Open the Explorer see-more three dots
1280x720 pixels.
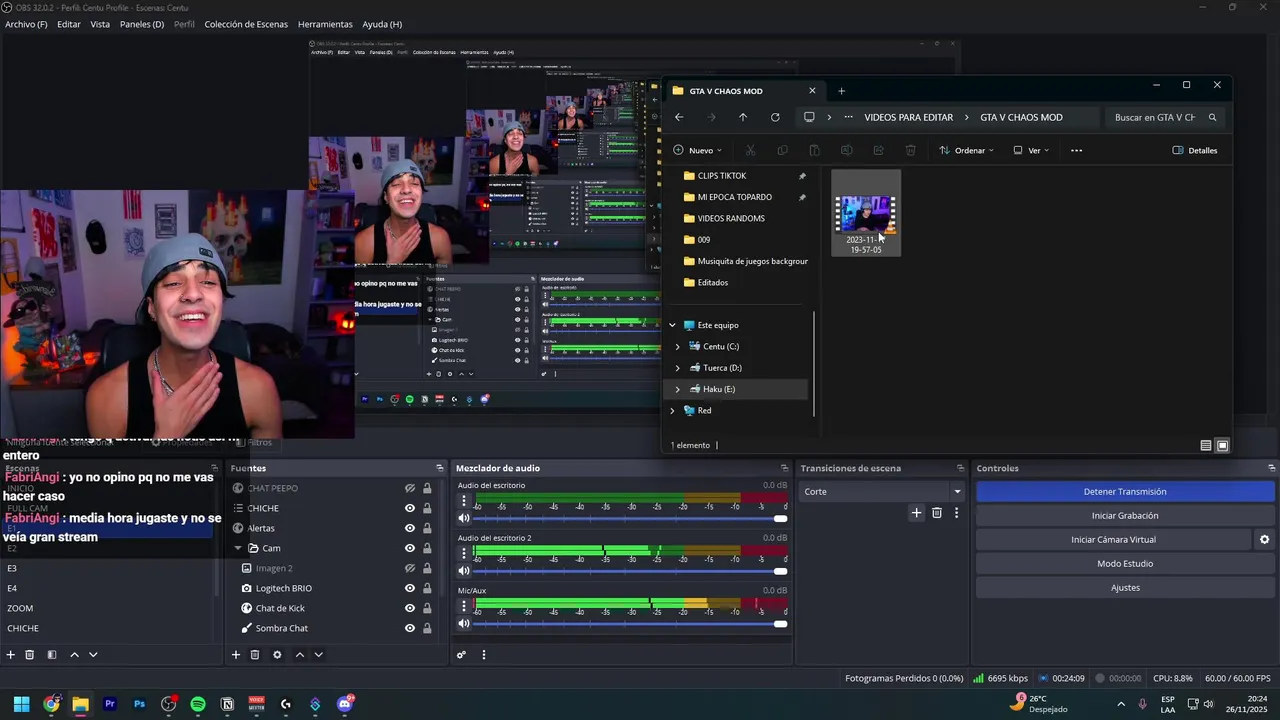pyautogui.click(x=1076, y=151)
